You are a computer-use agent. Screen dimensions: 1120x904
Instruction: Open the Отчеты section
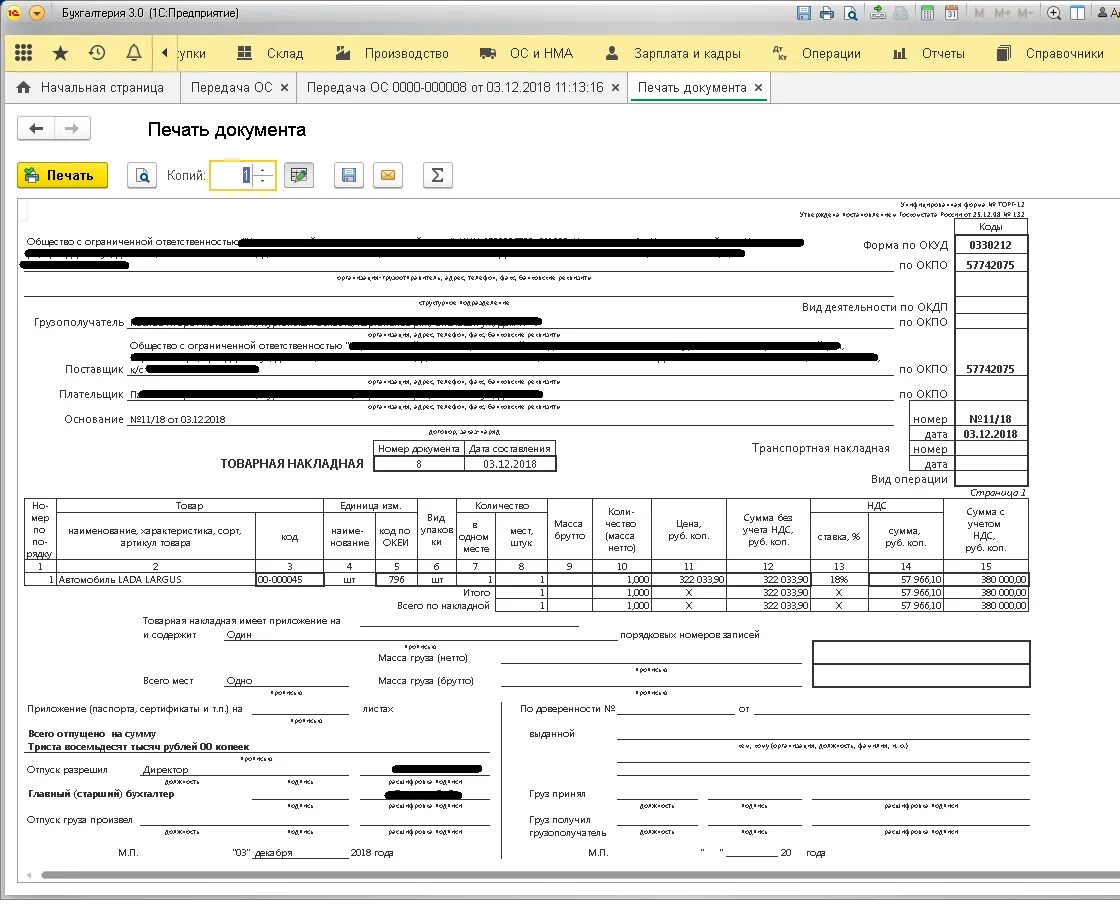(x=929, y=53)
